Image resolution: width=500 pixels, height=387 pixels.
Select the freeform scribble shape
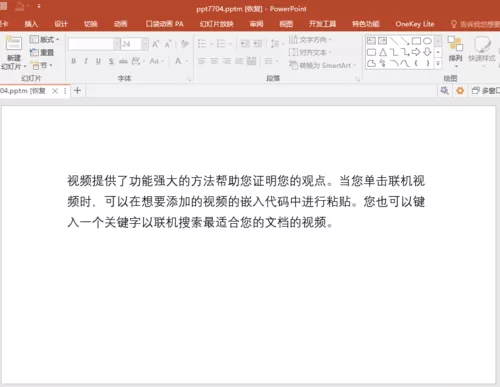click(383, 63)
